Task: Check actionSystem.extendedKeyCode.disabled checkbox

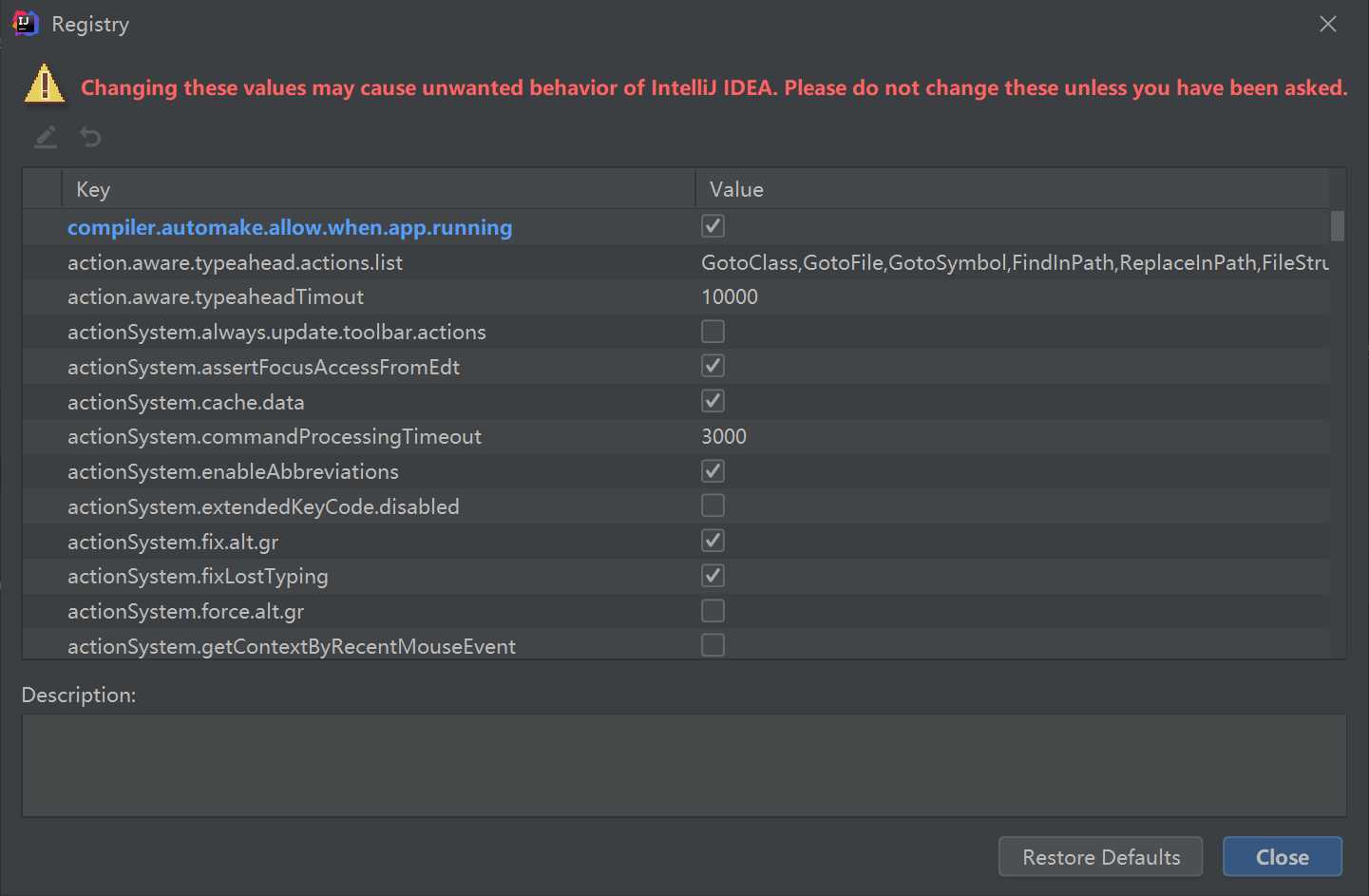Action: pyautogui.click(x=713, y=505)
